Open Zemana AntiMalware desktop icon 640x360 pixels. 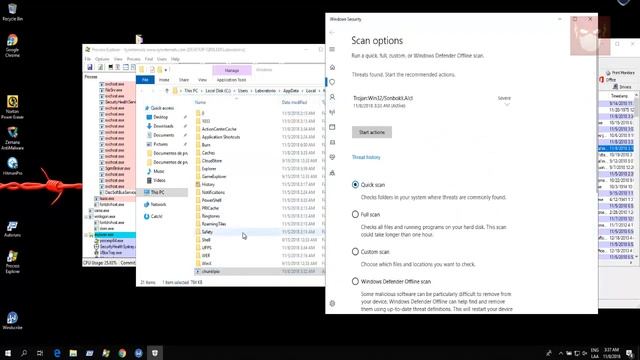[x=12, y=138]
